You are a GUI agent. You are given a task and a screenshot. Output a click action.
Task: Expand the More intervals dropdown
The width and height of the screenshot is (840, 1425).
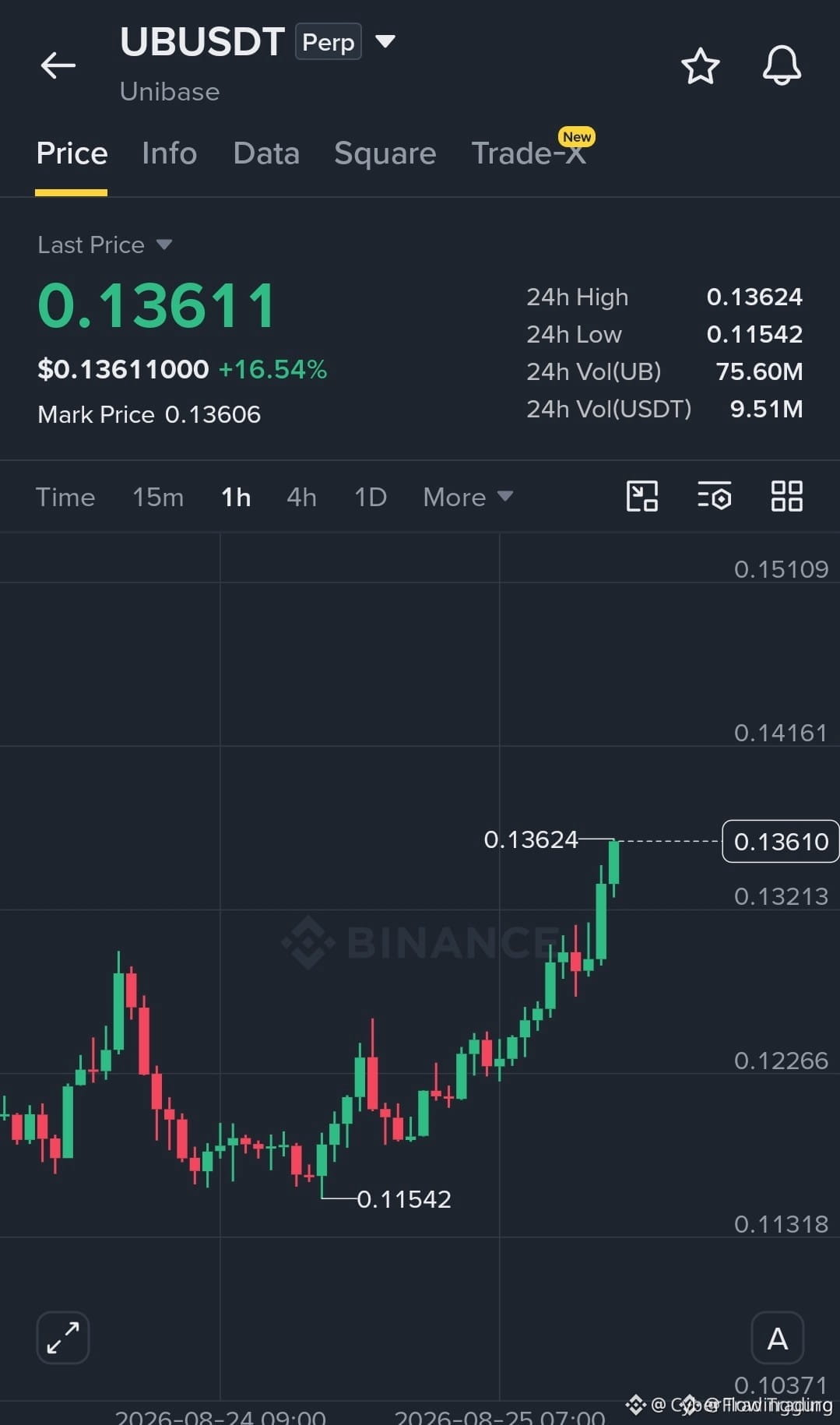pos(468,497)
